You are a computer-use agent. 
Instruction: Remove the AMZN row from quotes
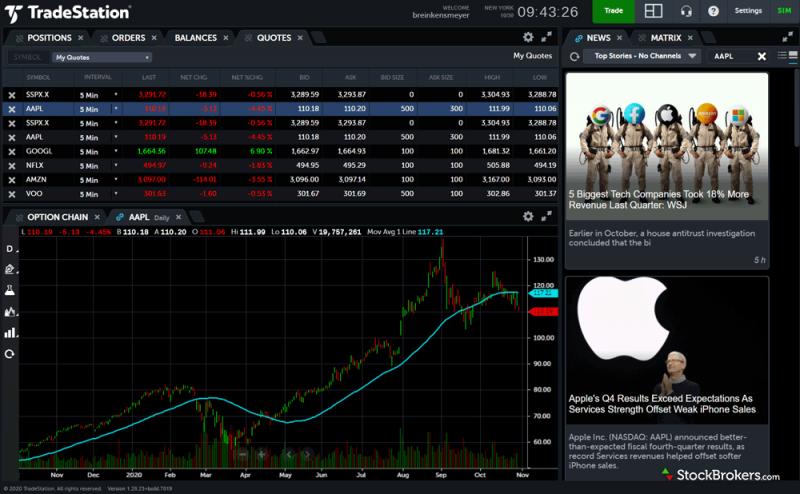(x=12, y=180)
